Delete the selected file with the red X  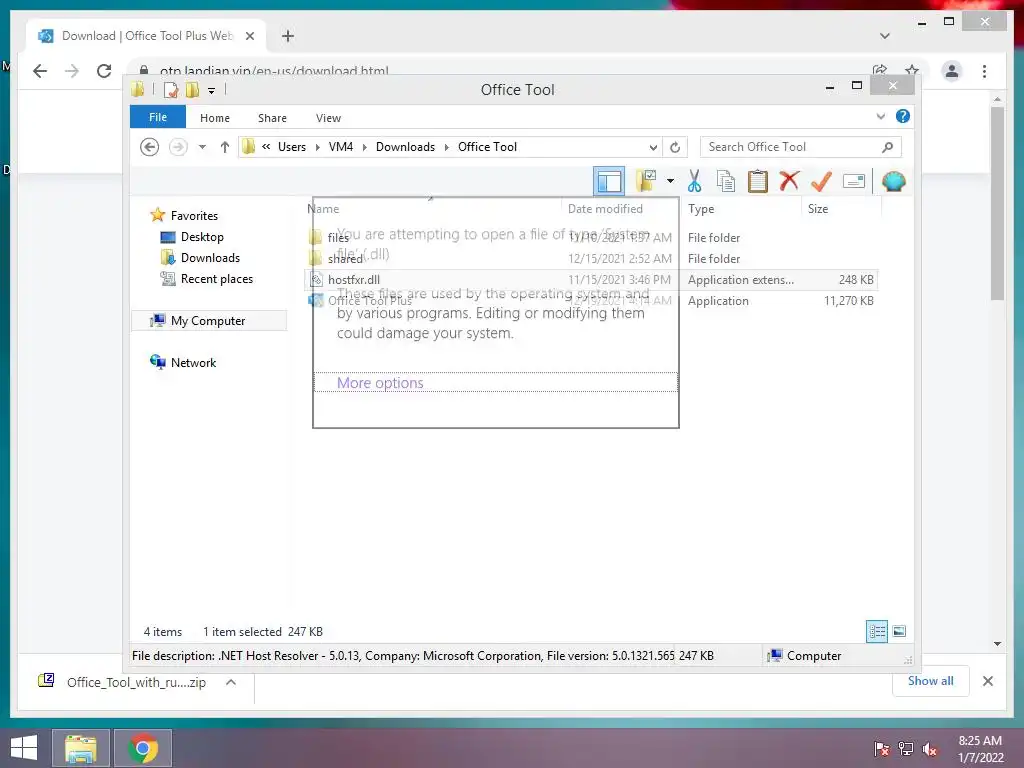(x=789, y=181)
